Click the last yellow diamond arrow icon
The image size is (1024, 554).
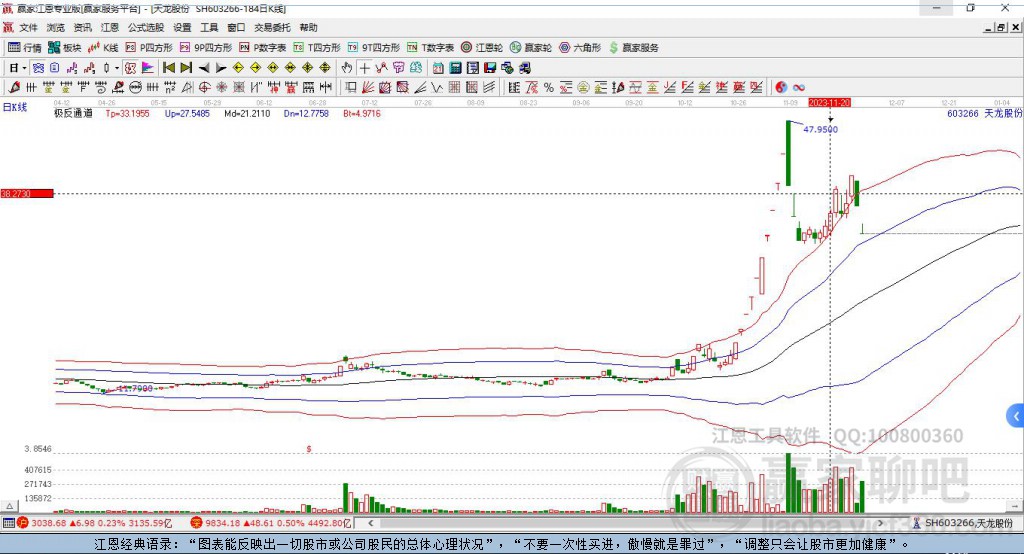coord(325,68)
